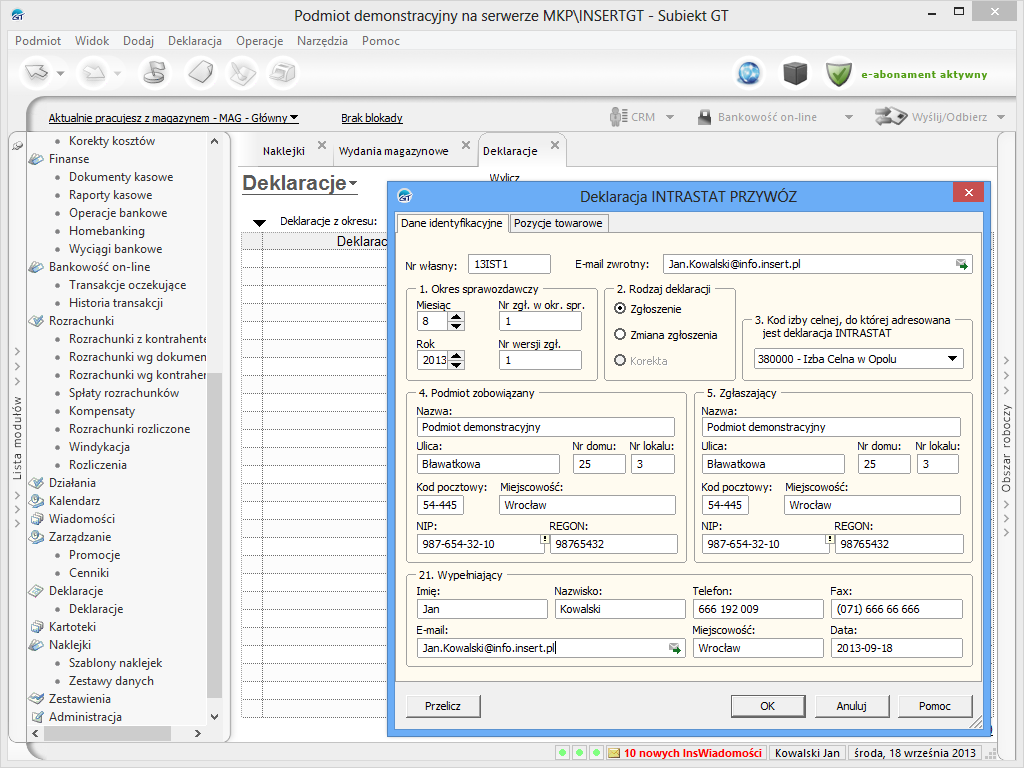Select the Zgłoszenie radio button
Viewport: 1024px width, 768px height.
click(x=621, y=309)
